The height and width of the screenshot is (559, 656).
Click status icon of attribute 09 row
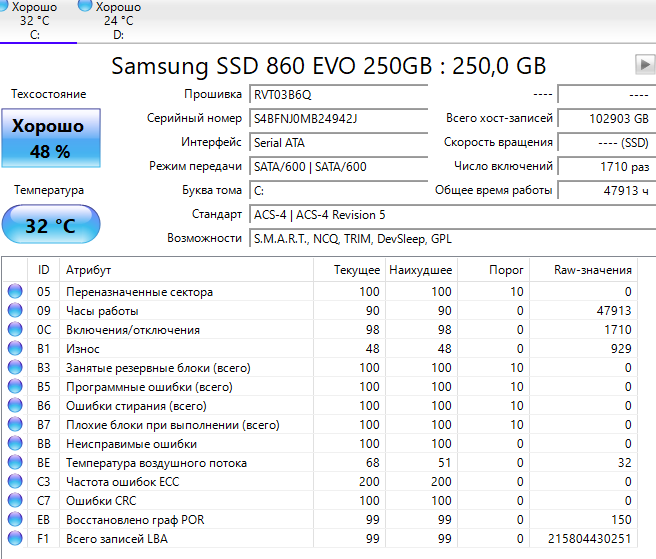tap(15, 310)
